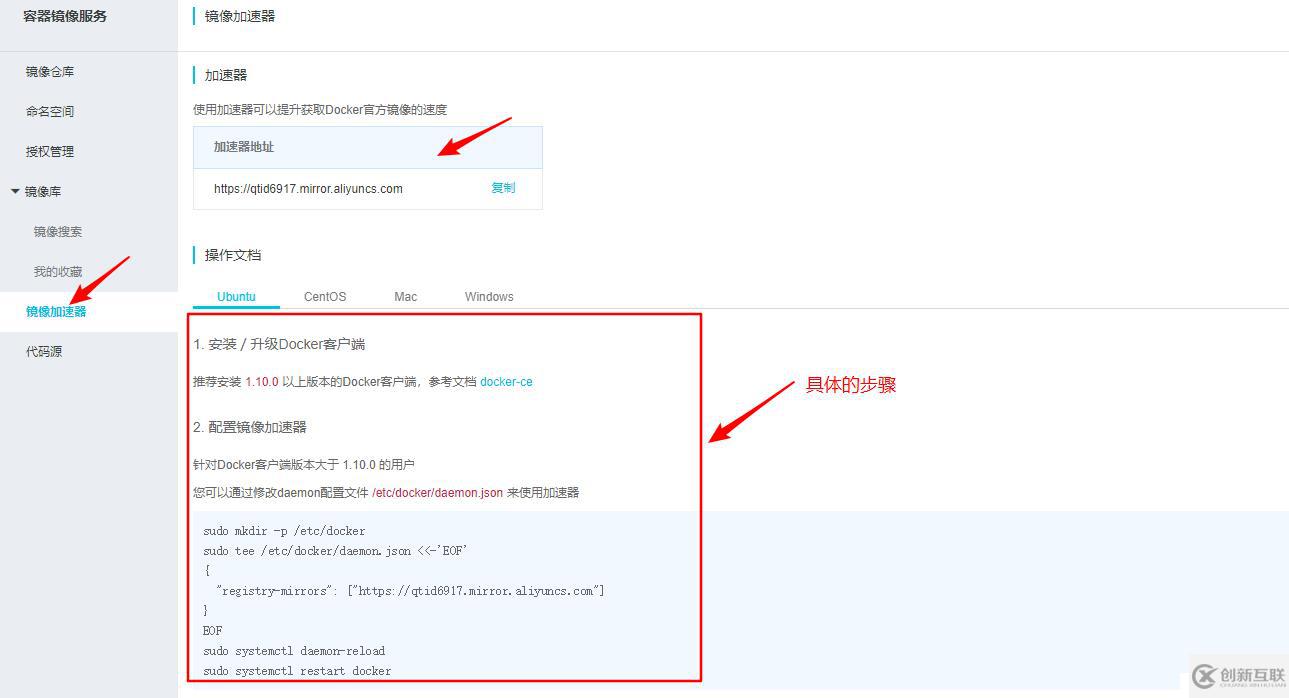Click the '2. 配置镜像加速器' heading

[250, 427]
